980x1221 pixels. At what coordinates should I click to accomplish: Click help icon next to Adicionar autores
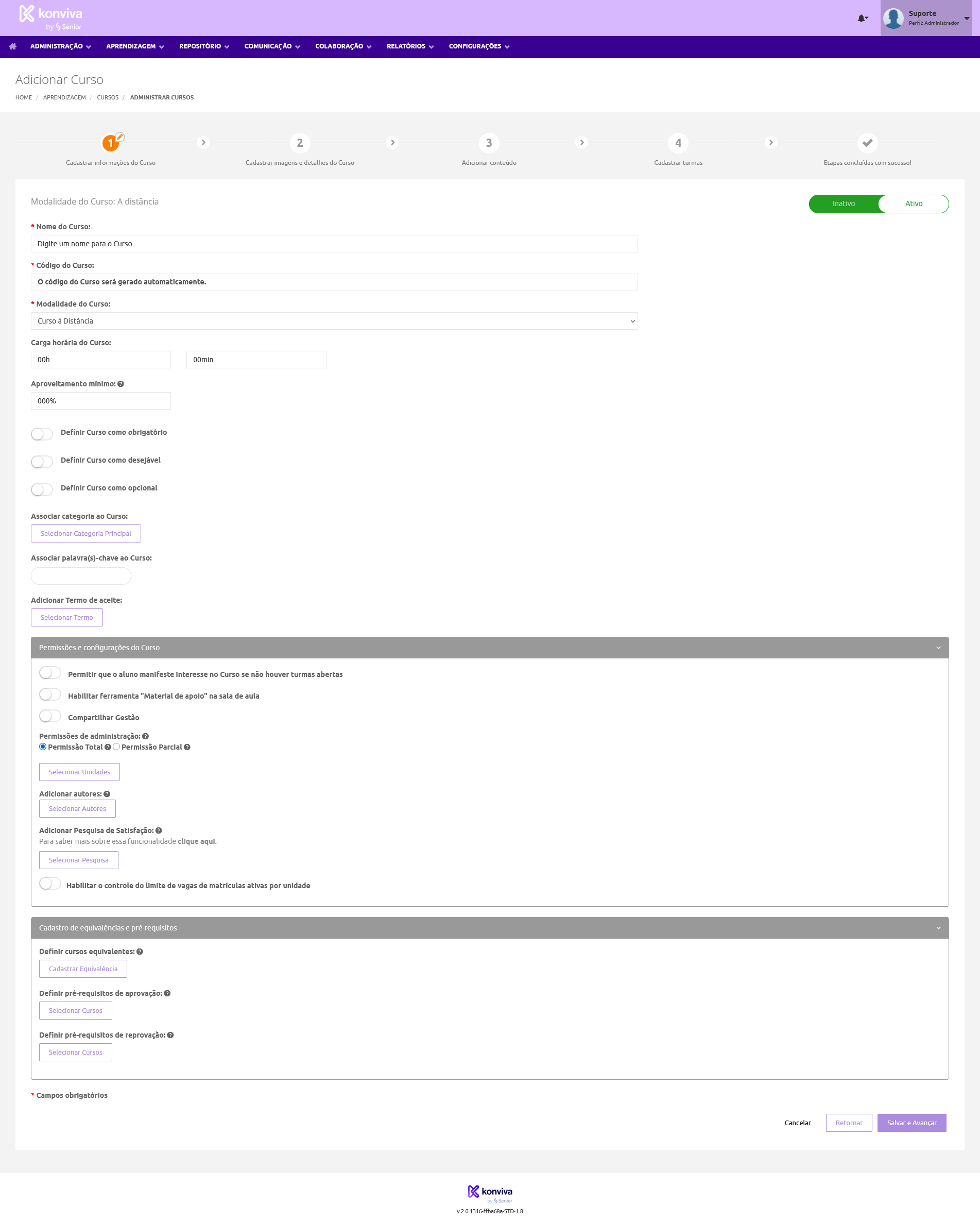(107, 794)
